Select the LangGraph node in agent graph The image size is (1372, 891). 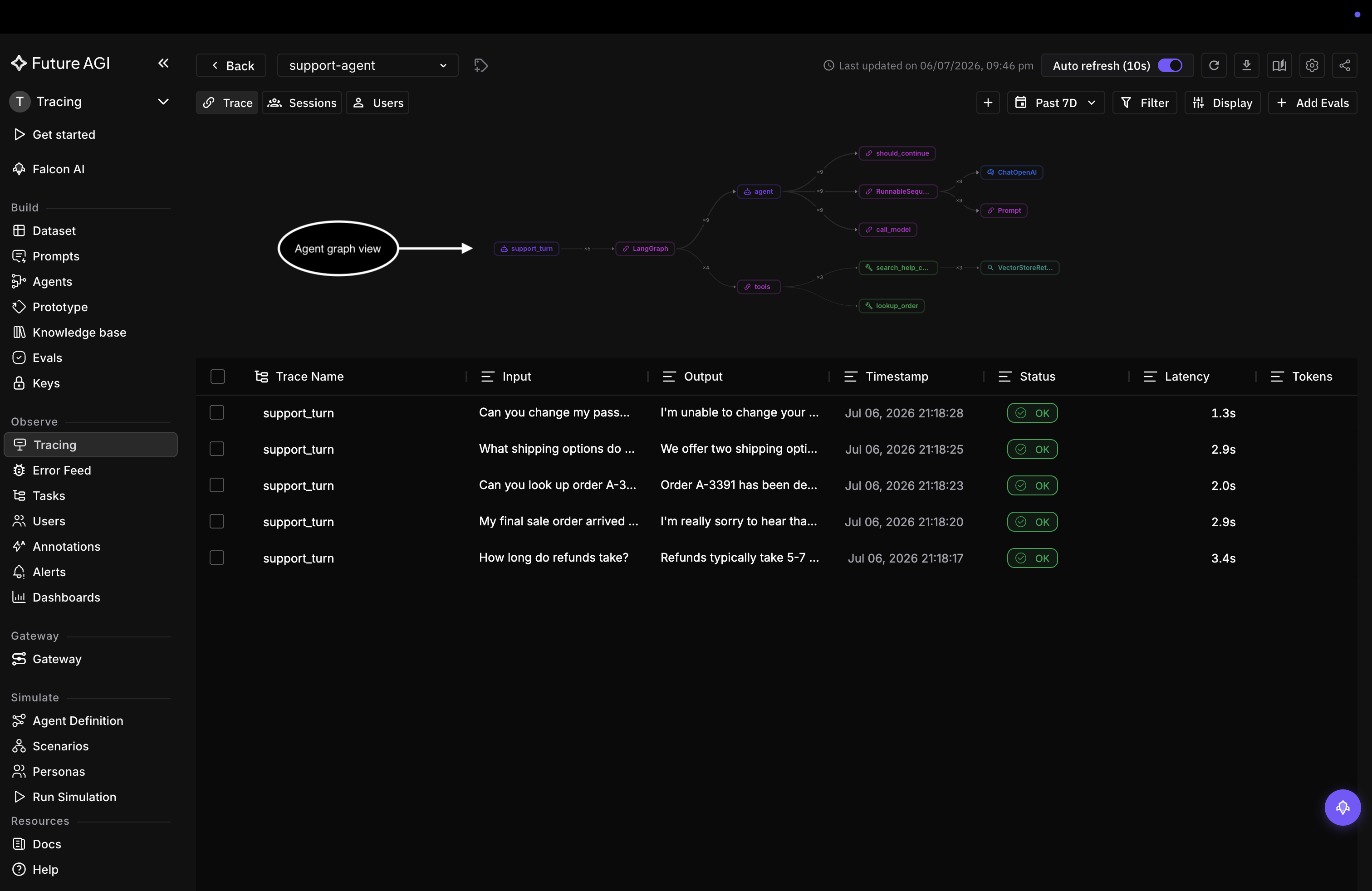coord(645,249)
